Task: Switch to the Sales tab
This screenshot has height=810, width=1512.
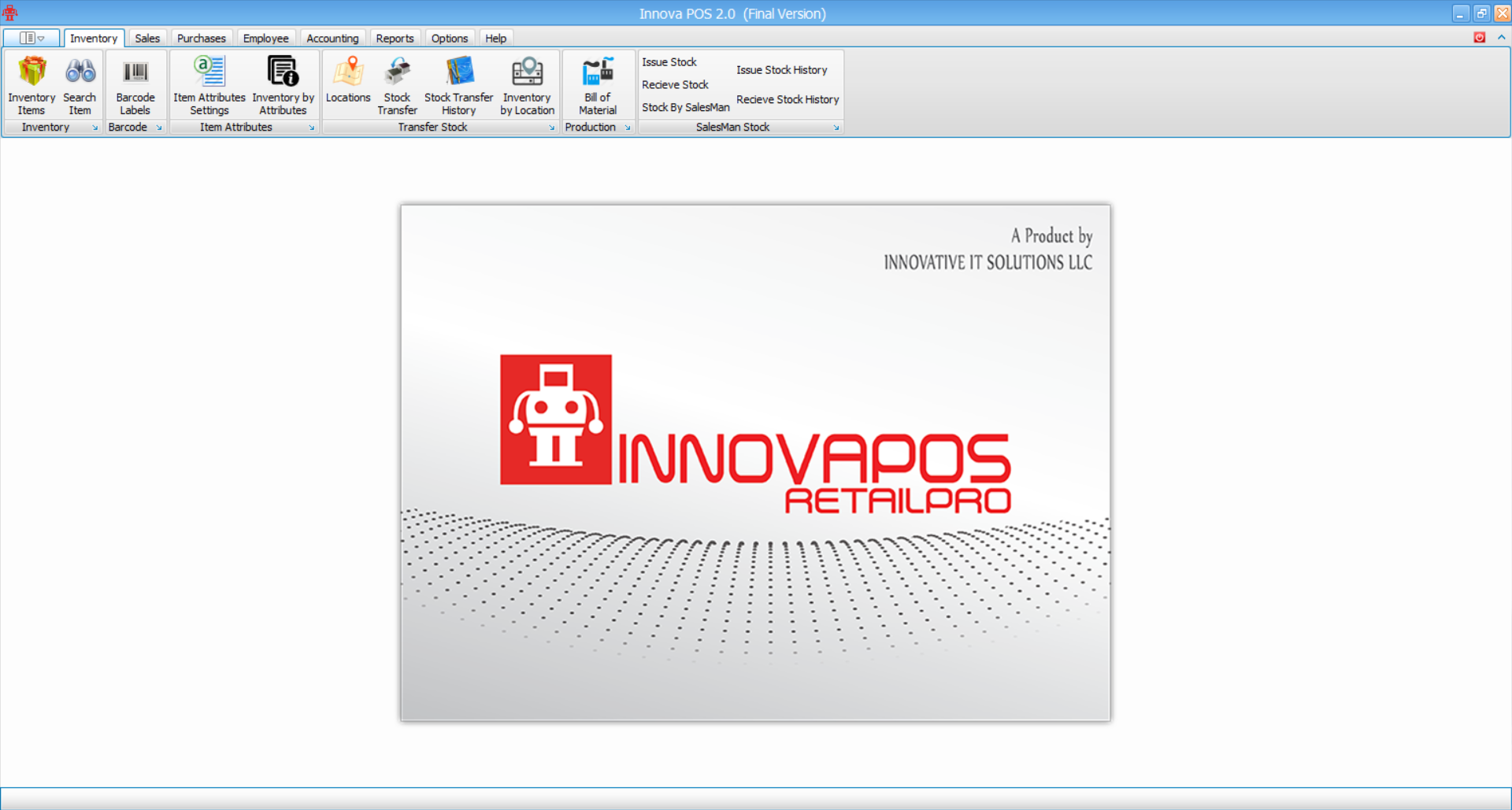Action: click(147, 38)
